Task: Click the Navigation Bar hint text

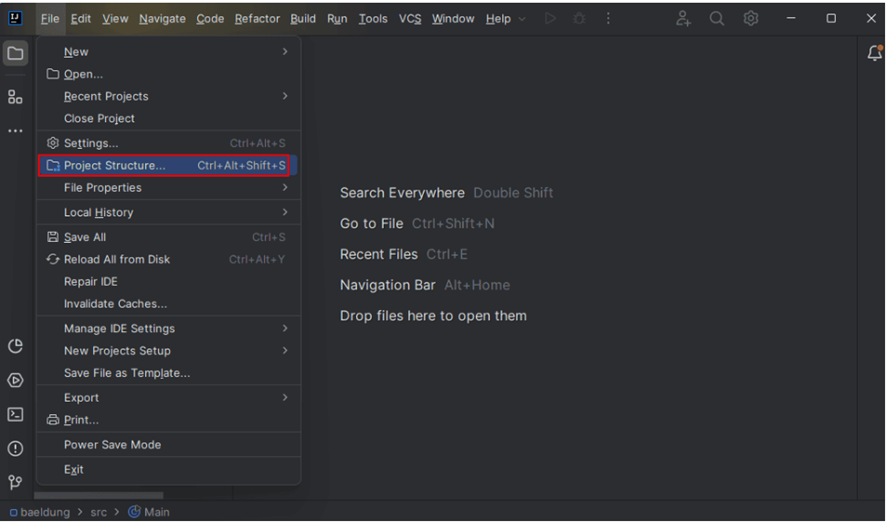Action: click(x=388, y=285)
